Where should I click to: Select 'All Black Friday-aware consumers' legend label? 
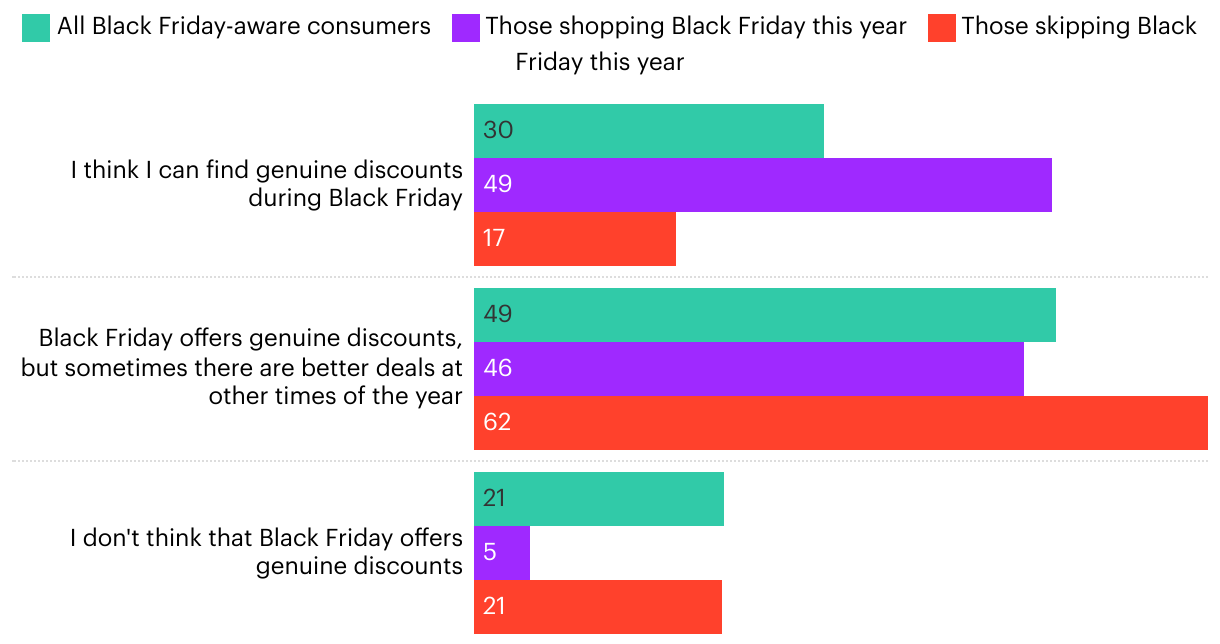pos(244,27)
